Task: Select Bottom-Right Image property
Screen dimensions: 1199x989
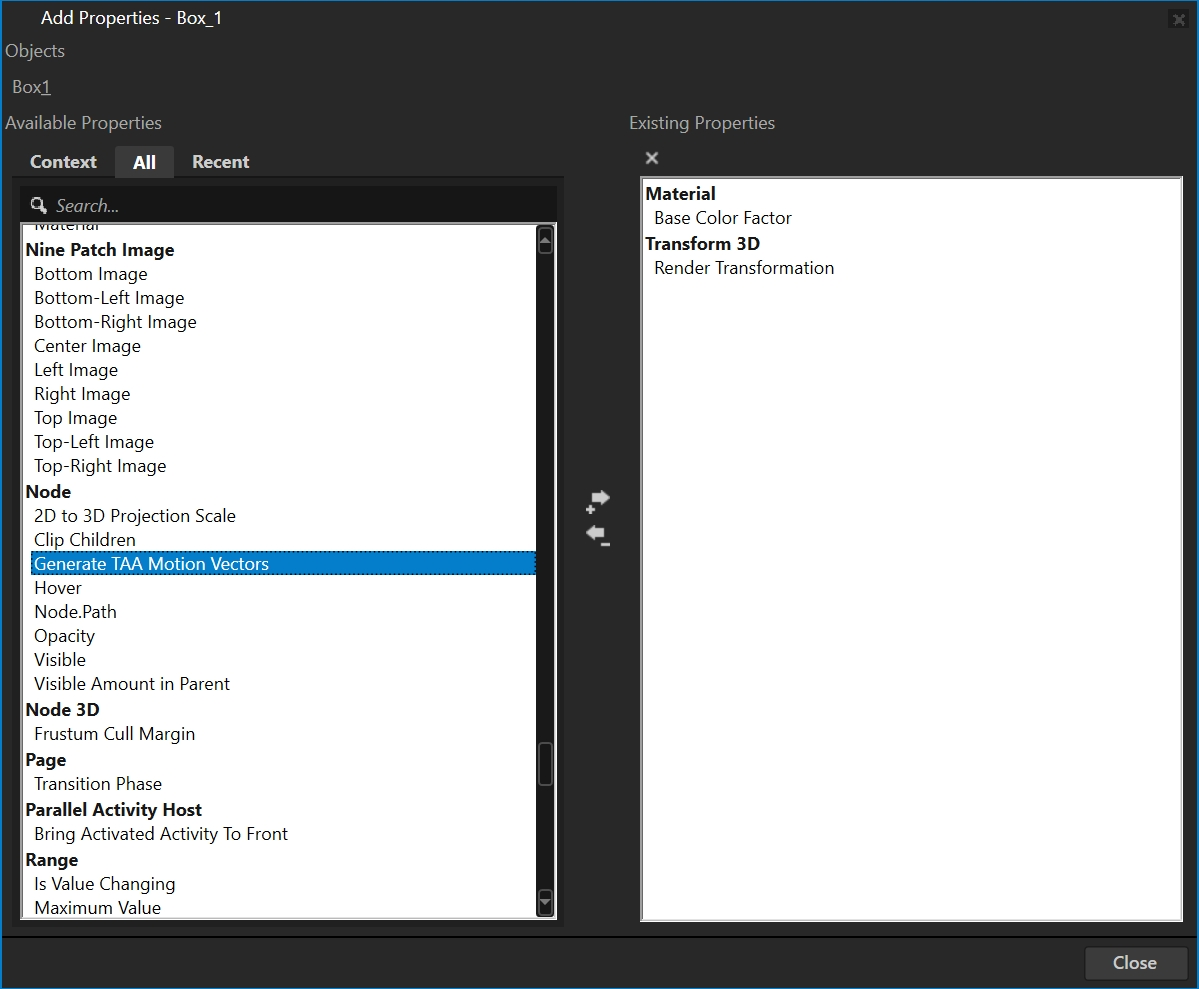Action: click(115, 322)
